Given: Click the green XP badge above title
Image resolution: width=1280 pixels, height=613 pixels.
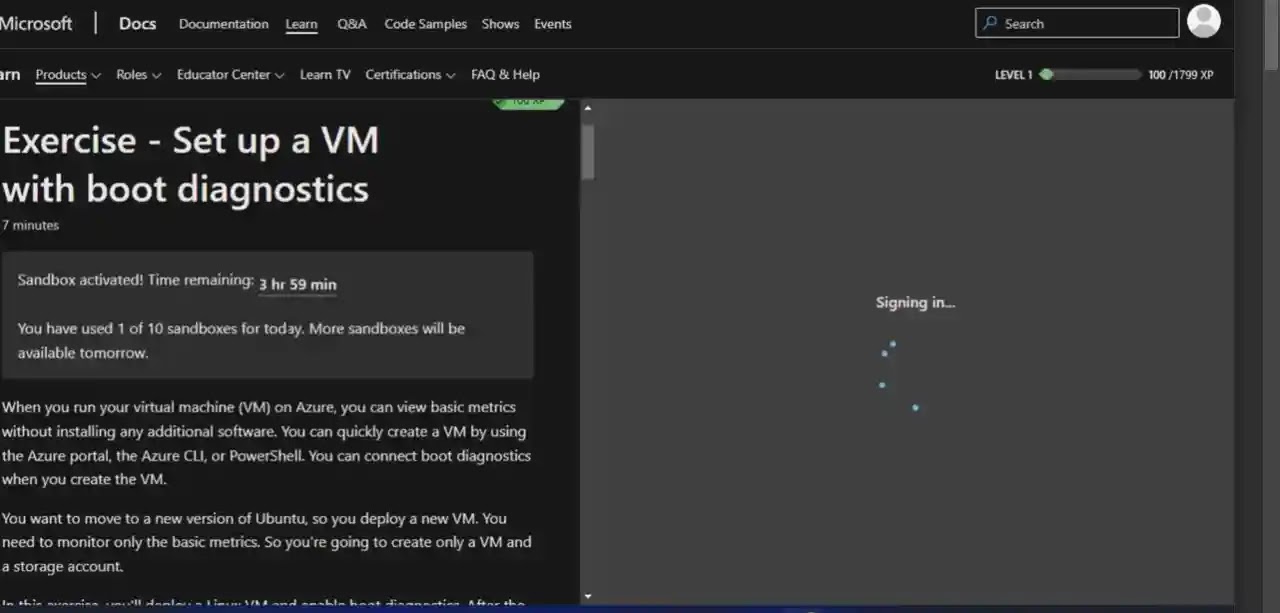Looking at the screenshot, I should point(529,103).
